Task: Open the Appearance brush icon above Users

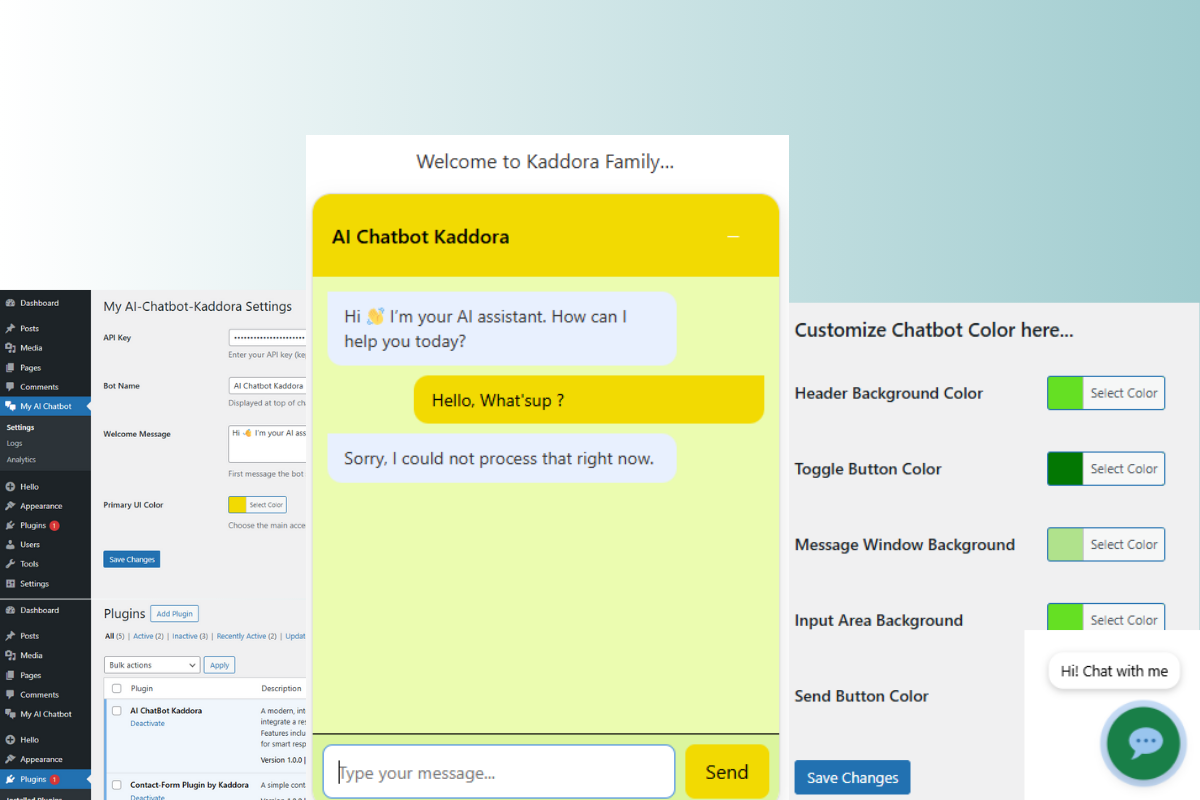Action: pyautogui.click(x=10, y=506)
